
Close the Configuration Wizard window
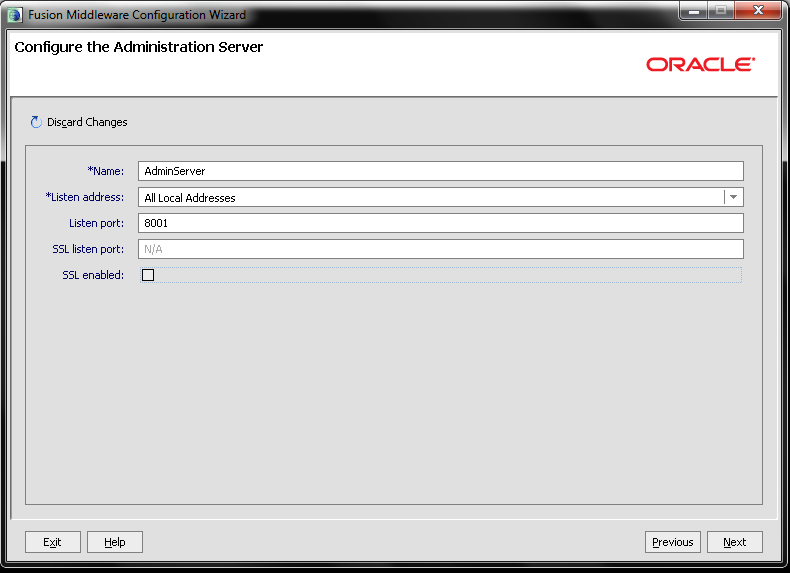click(758, 11)
